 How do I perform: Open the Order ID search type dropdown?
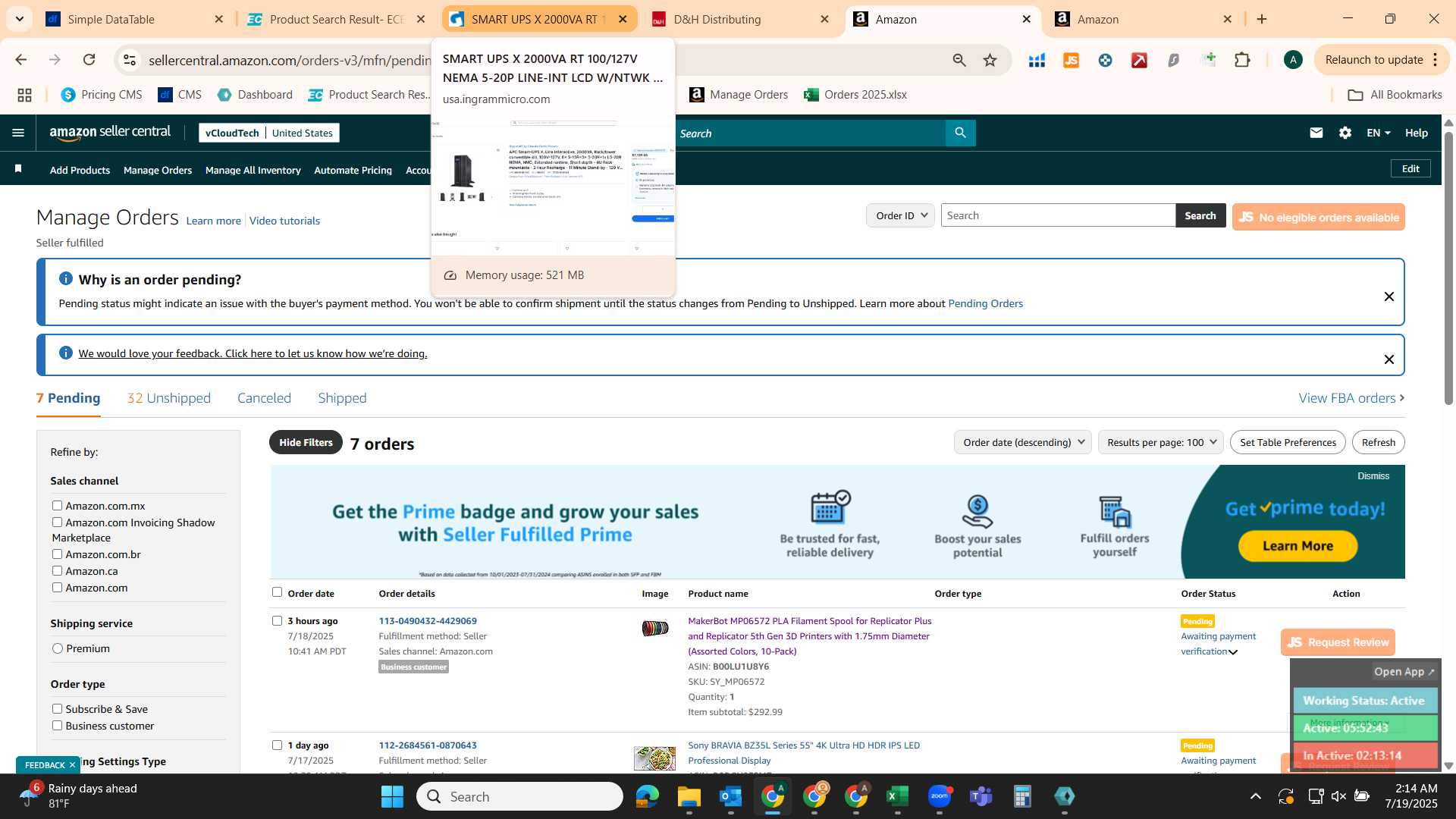(x=901, y=215)
